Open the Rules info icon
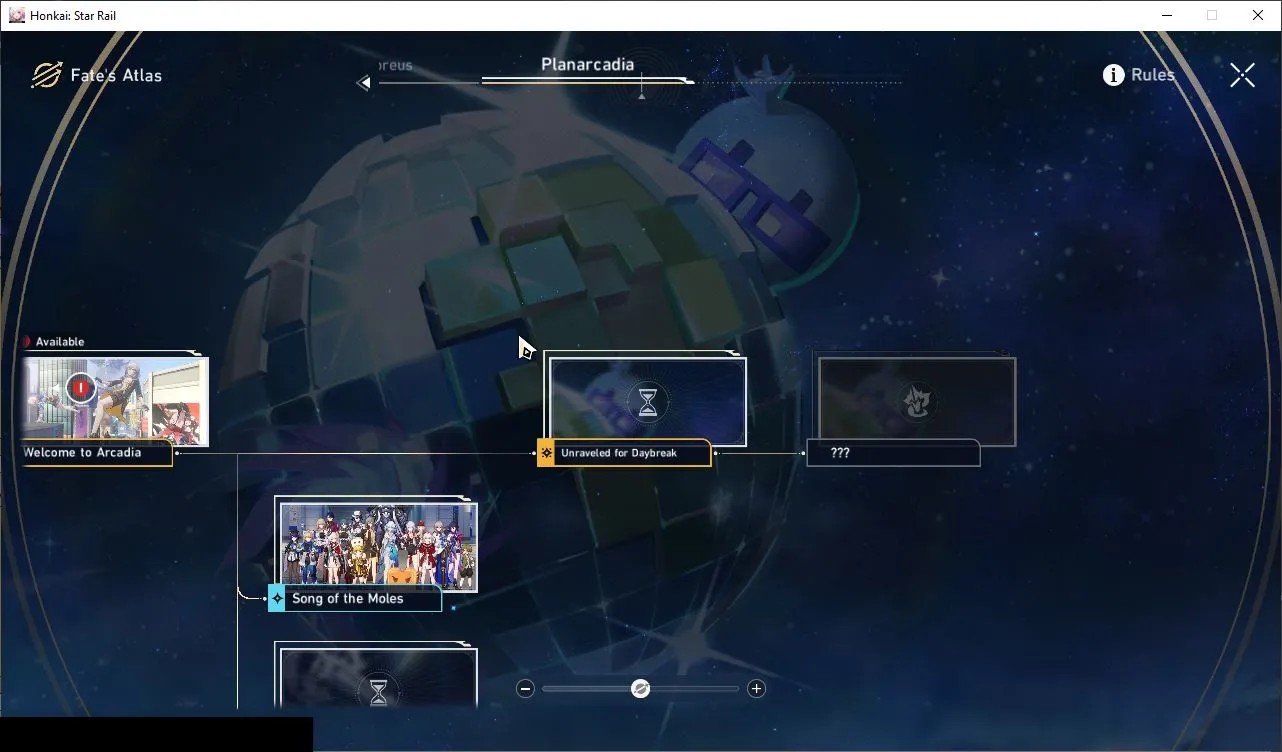This screenshot has width=1282, height=752. click(1113, 75)
